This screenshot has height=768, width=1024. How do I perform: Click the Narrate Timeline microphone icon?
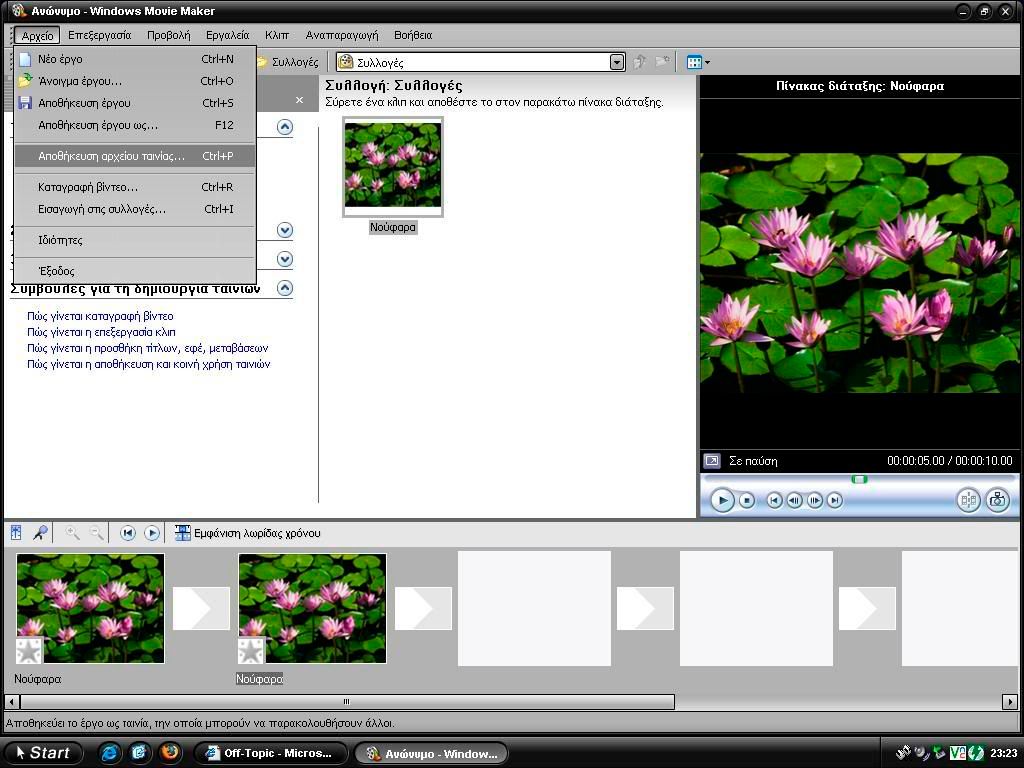point(40,533)
